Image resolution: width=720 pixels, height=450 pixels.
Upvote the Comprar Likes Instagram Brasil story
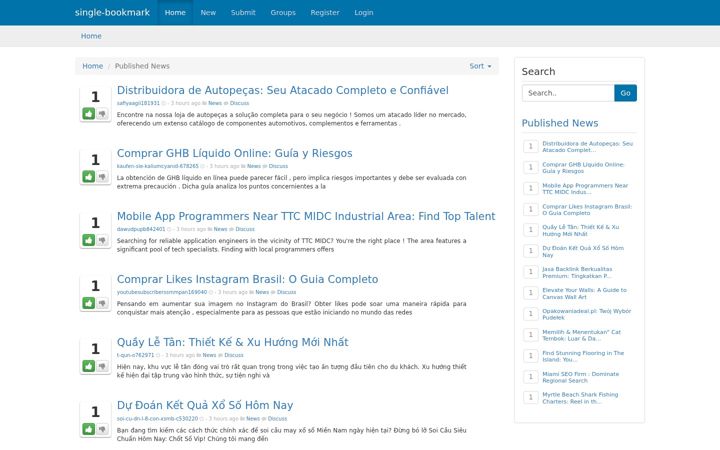pos(89,303)
